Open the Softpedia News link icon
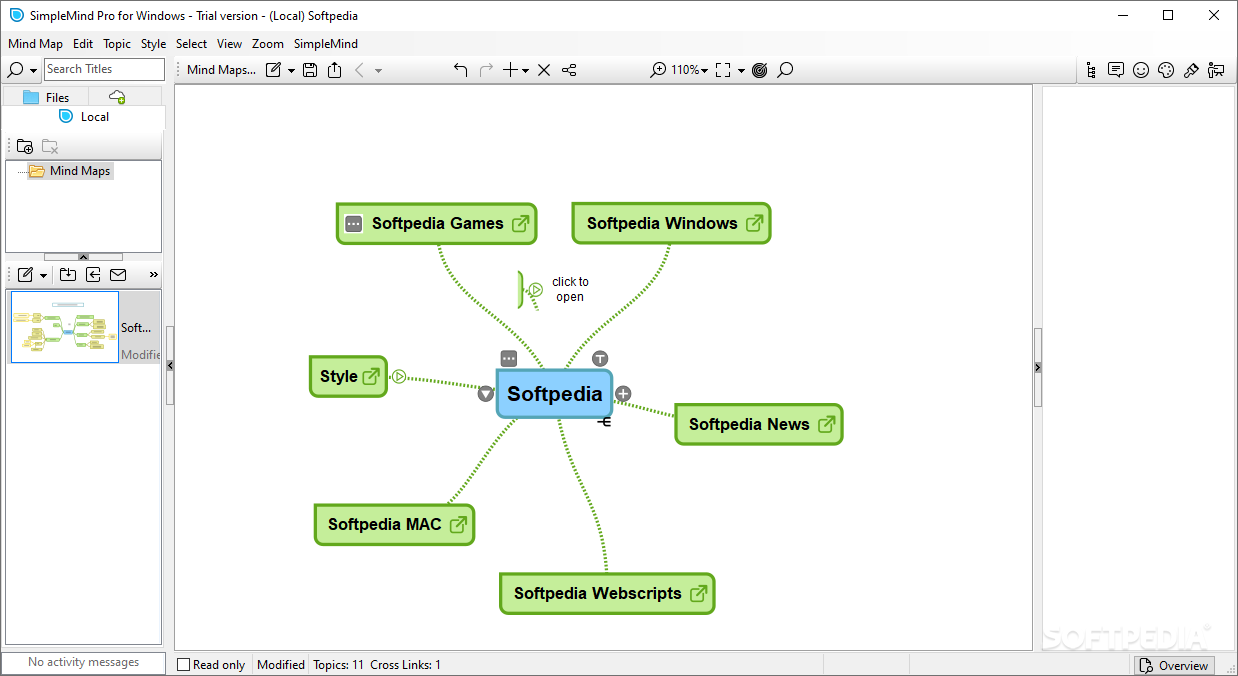 click(827, 424)
